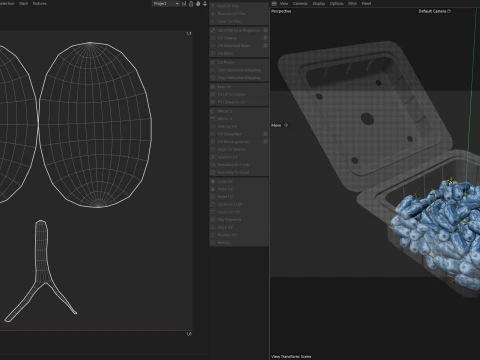Open the Filter menu
Viewport: 480px width, 360px height.
(353, 3)
